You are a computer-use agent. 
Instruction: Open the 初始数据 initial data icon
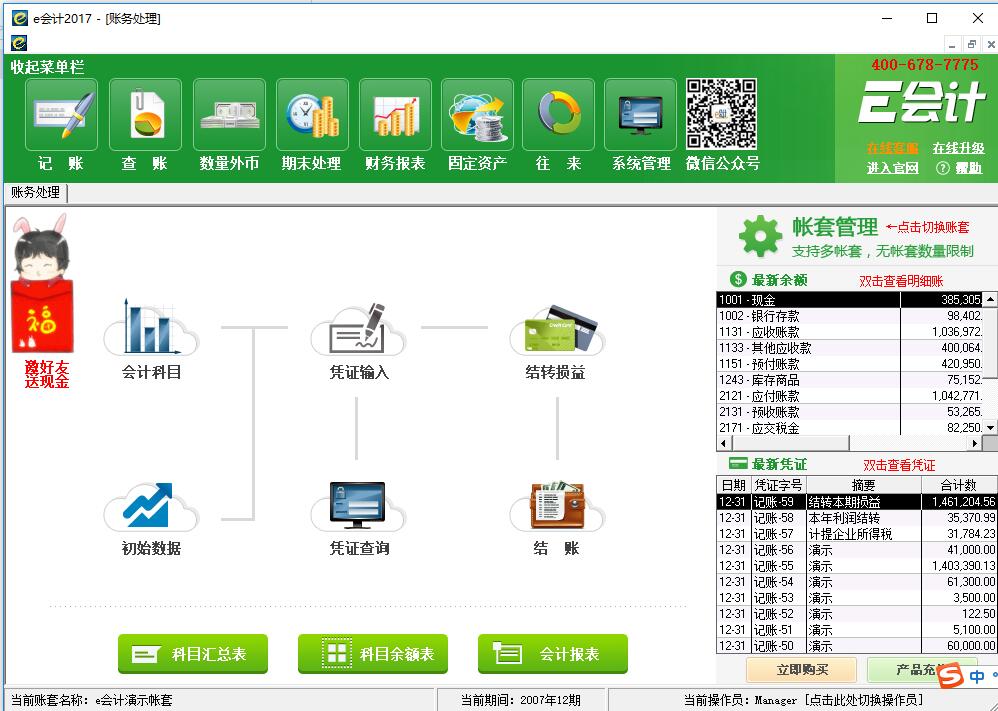(151, 506)
